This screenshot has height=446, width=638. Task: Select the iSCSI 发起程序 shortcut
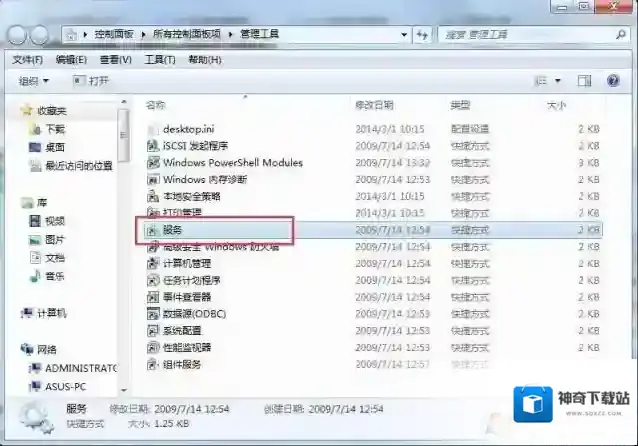[197, 145]
